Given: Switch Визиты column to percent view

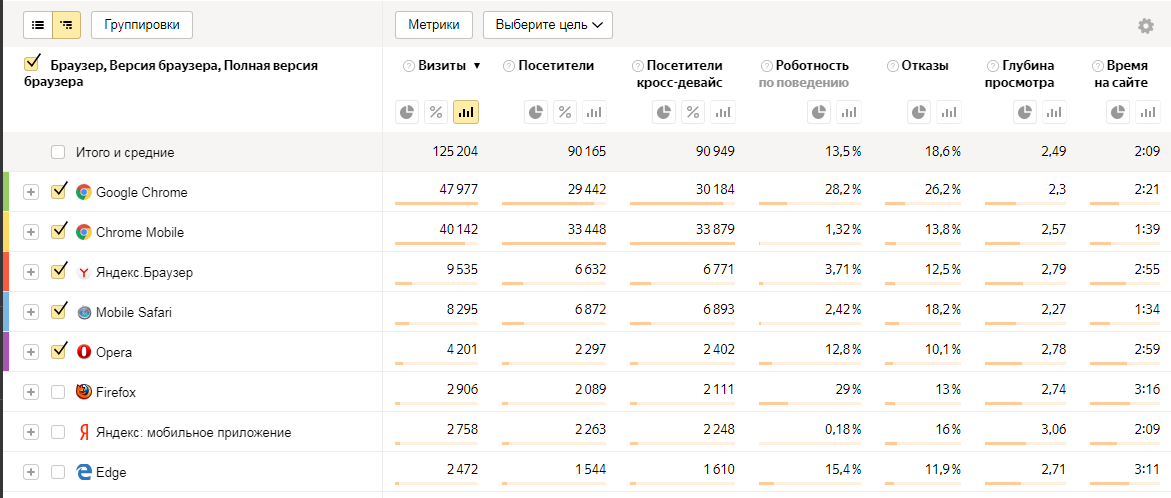Looking at the screenshot, I should (436, 112).
